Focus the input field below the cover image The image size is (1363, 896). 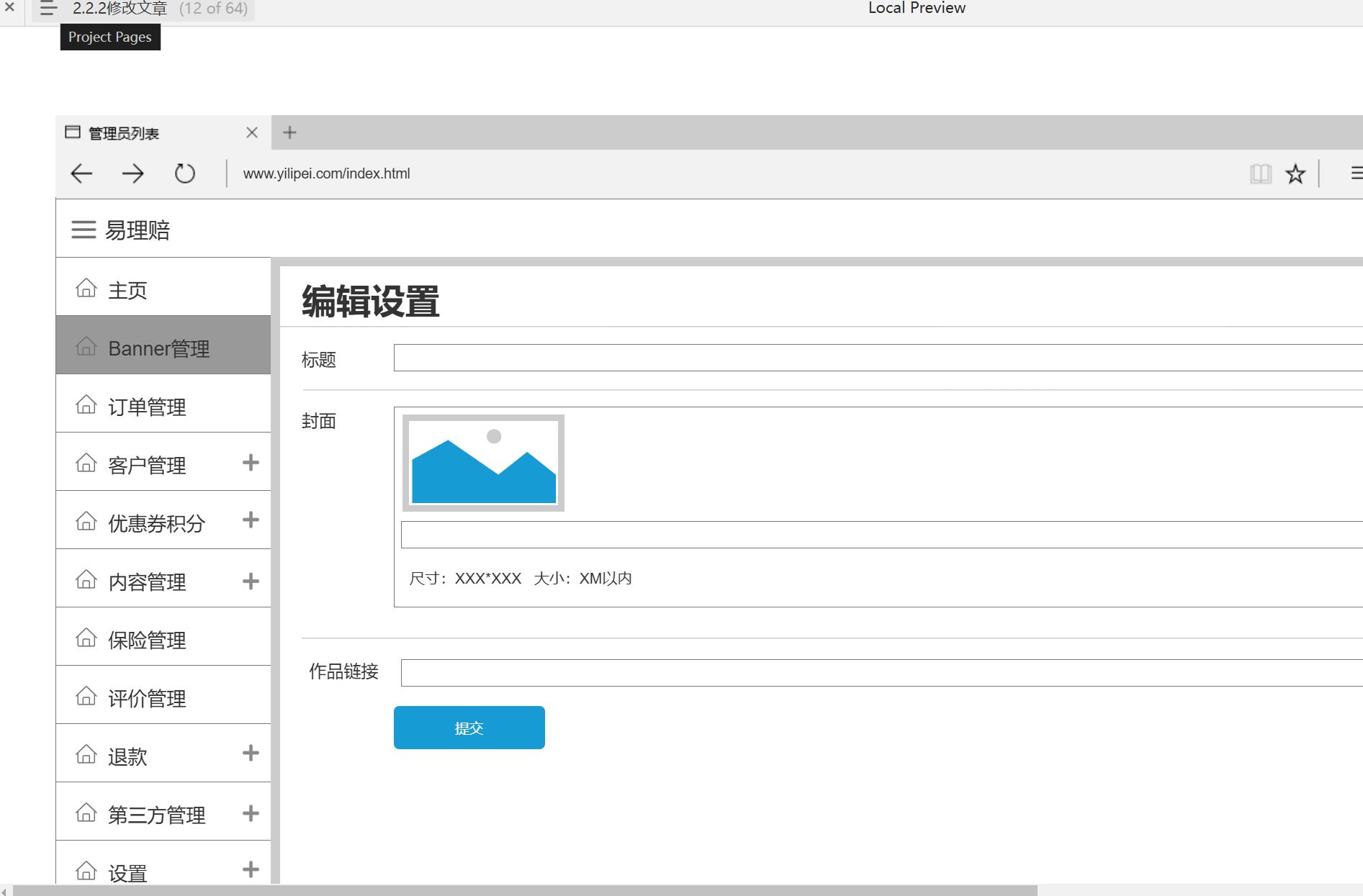(x=881, y=535)
